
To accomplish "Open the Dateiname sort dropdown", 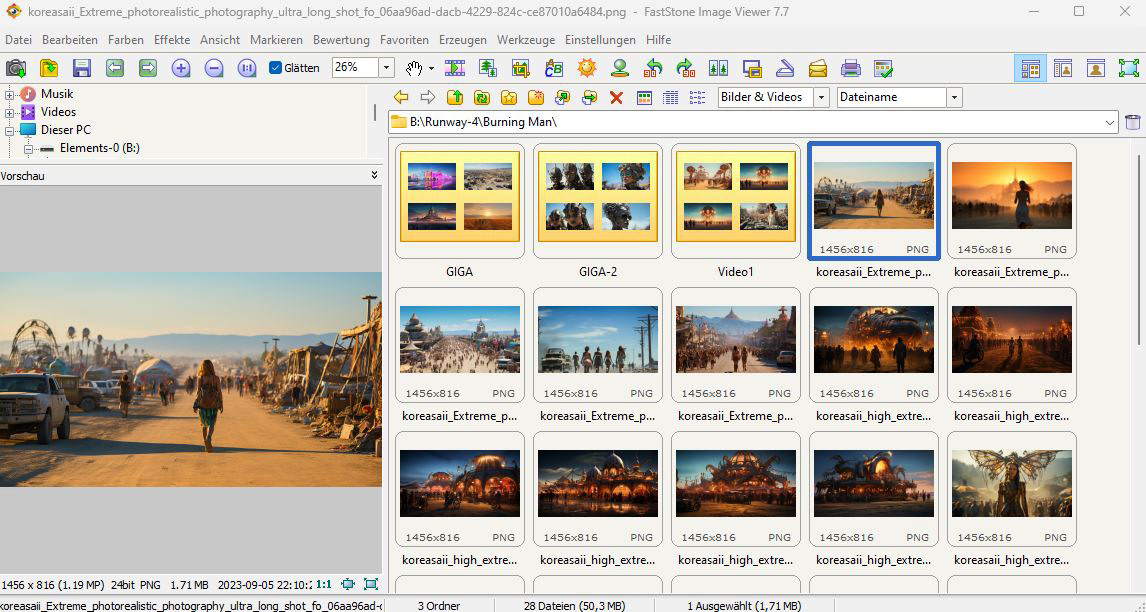I will [954, 97].
